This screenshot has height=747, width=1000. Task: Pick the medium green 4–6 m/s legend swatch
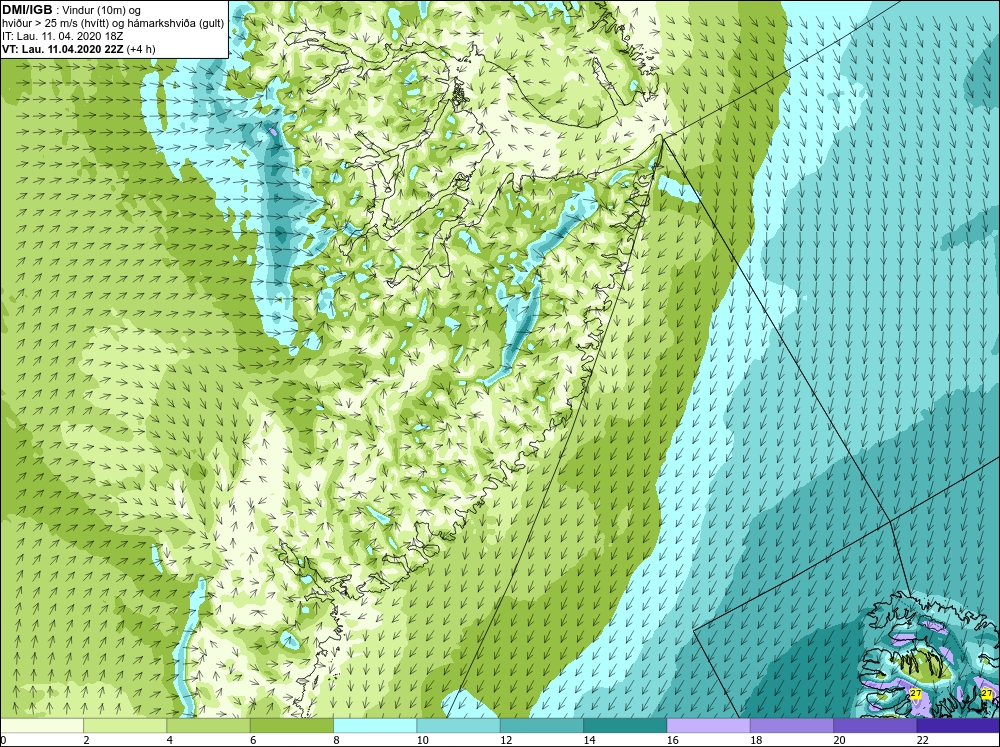[209, 726]
